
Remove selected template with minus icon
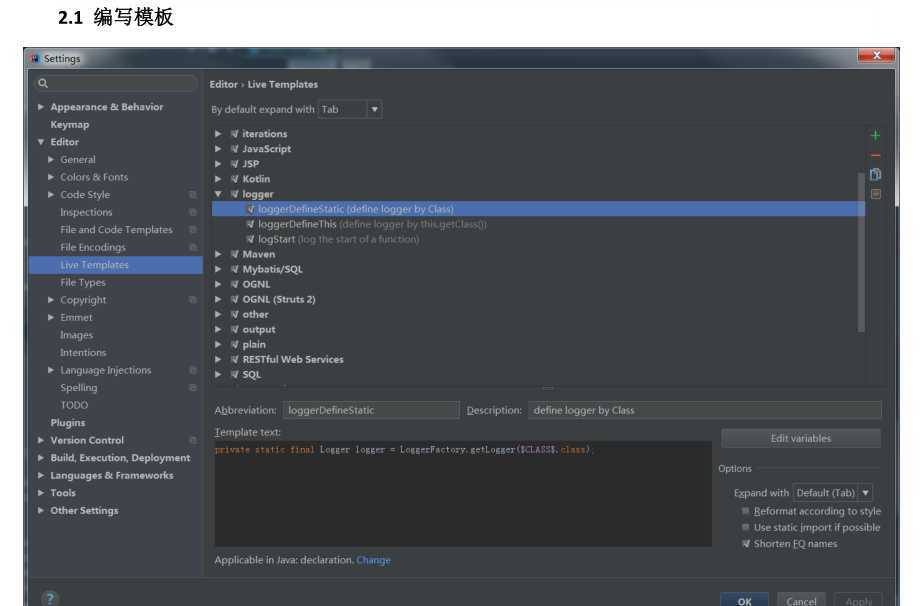875,155
